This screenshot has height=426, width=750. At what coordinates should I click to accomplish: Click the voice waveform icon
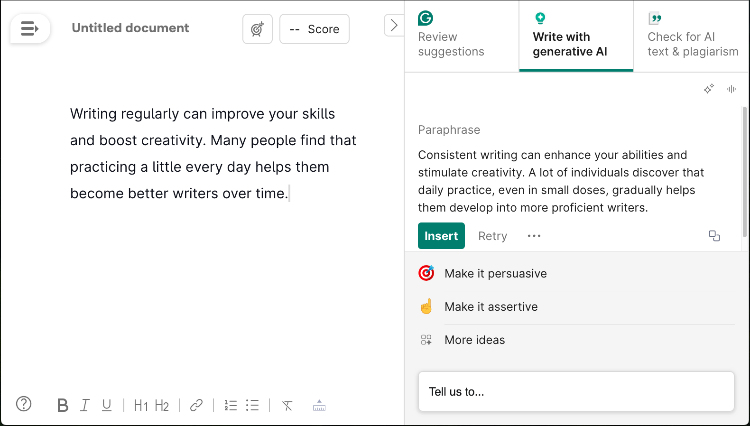[x=731, y=89]
